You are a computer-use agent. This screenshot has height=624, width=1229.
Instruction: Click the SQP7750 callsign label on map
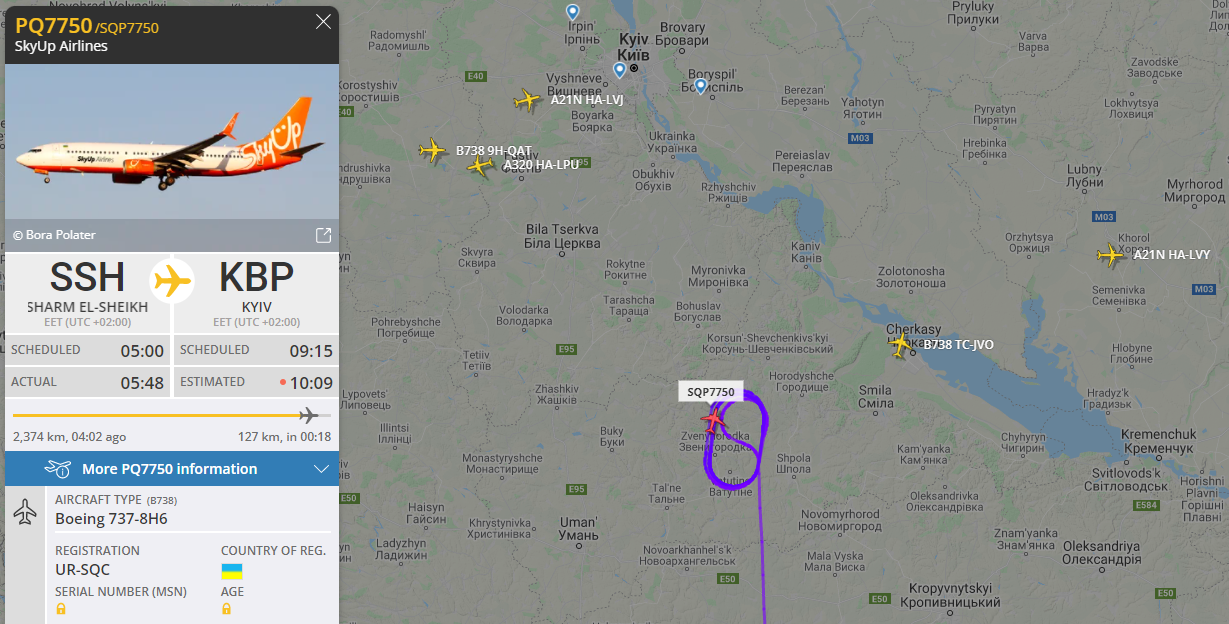tap(711, 392)
